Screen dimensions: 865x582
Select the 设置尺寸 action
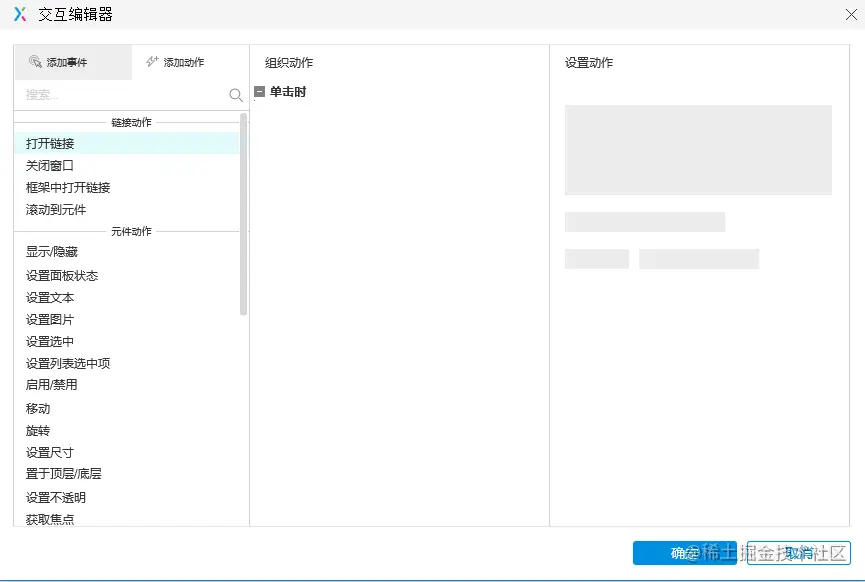click(x=127, y=453)
